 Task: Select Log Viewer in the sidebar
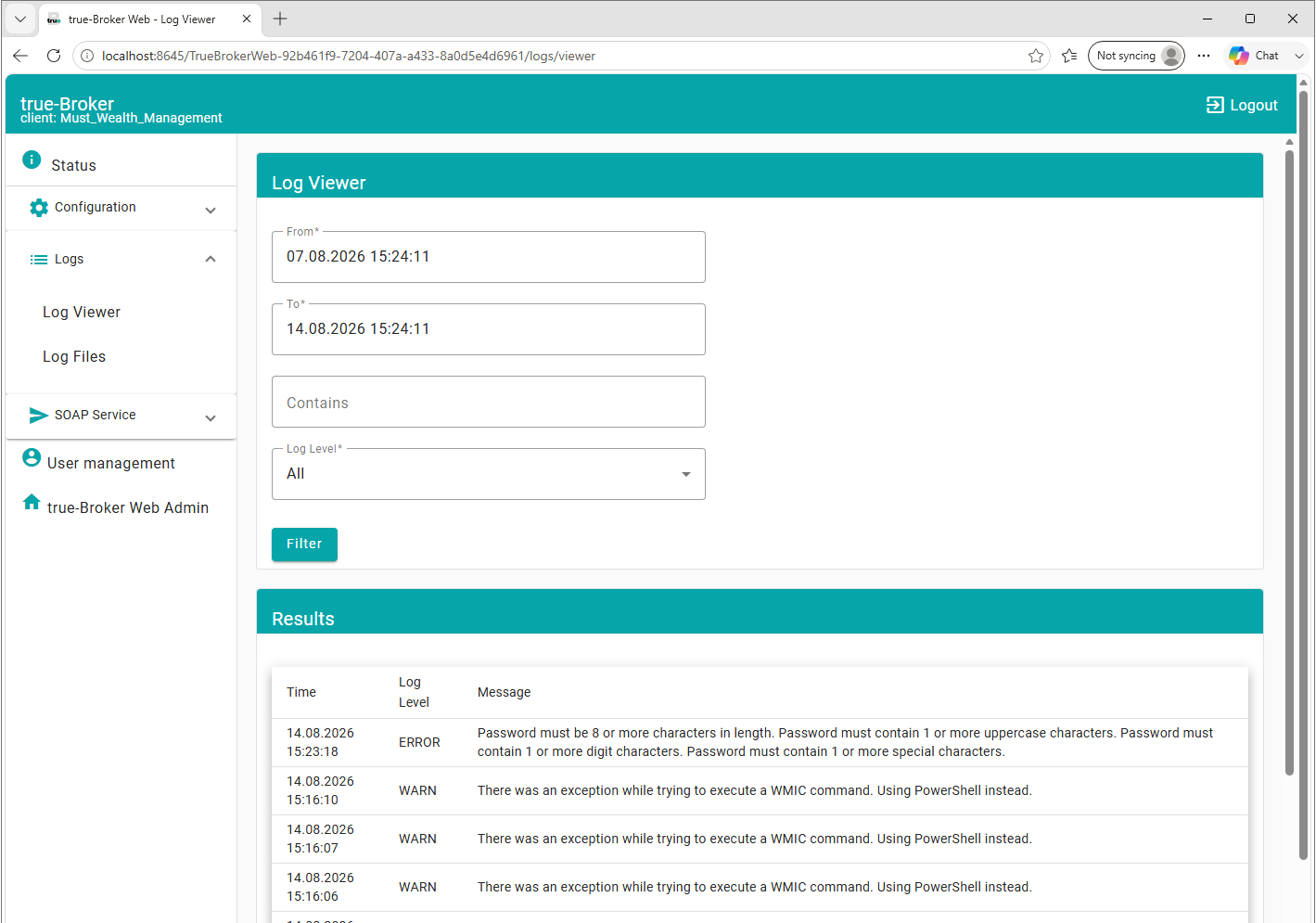pyautogui.click(x=82, y=313)
